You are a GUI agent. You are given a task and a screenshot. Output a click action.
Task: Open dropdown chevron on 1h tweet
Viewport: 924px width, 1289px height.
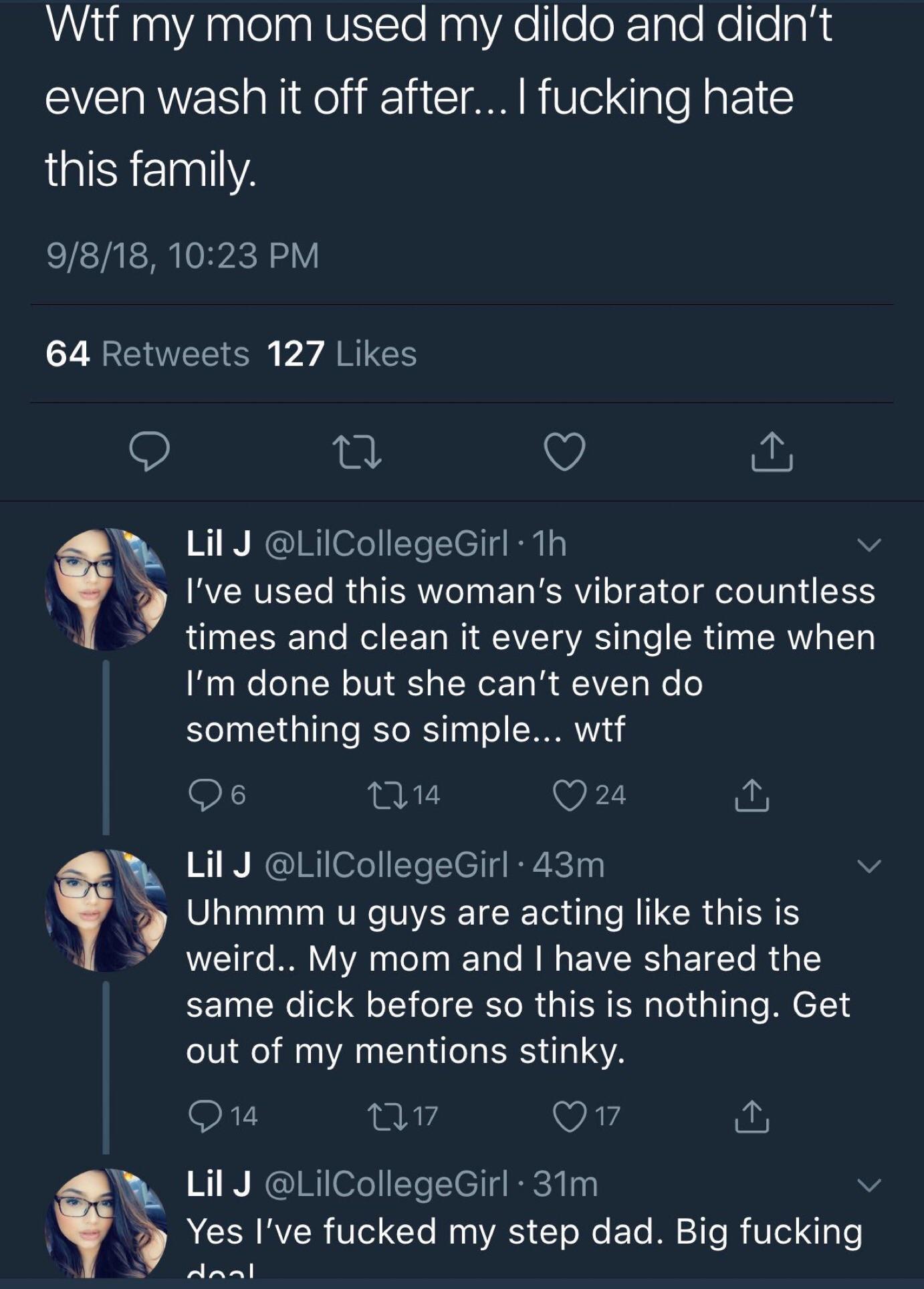coord(869,545)
